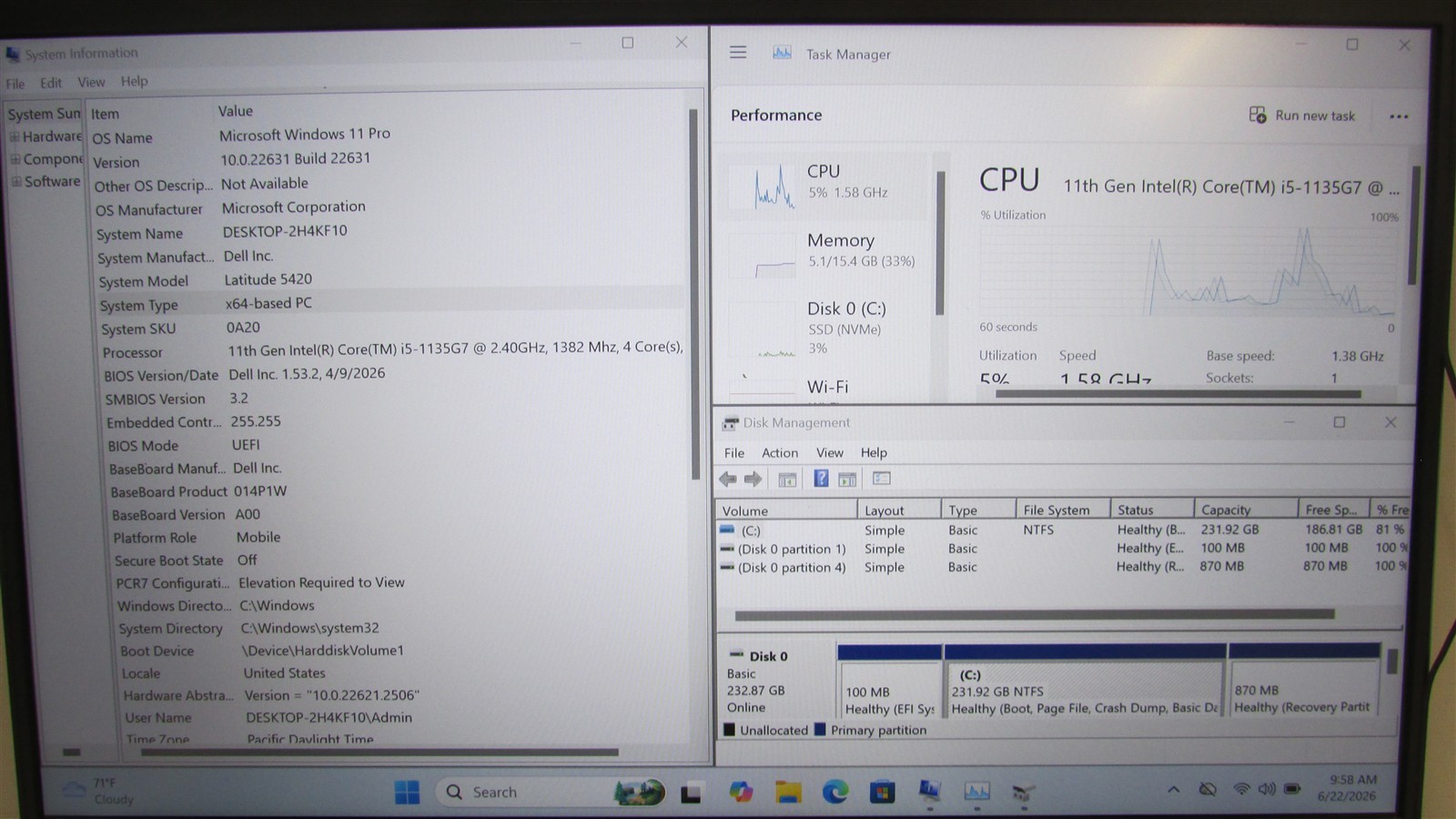Select the BIOS Version/Date row

coord(394,374)
